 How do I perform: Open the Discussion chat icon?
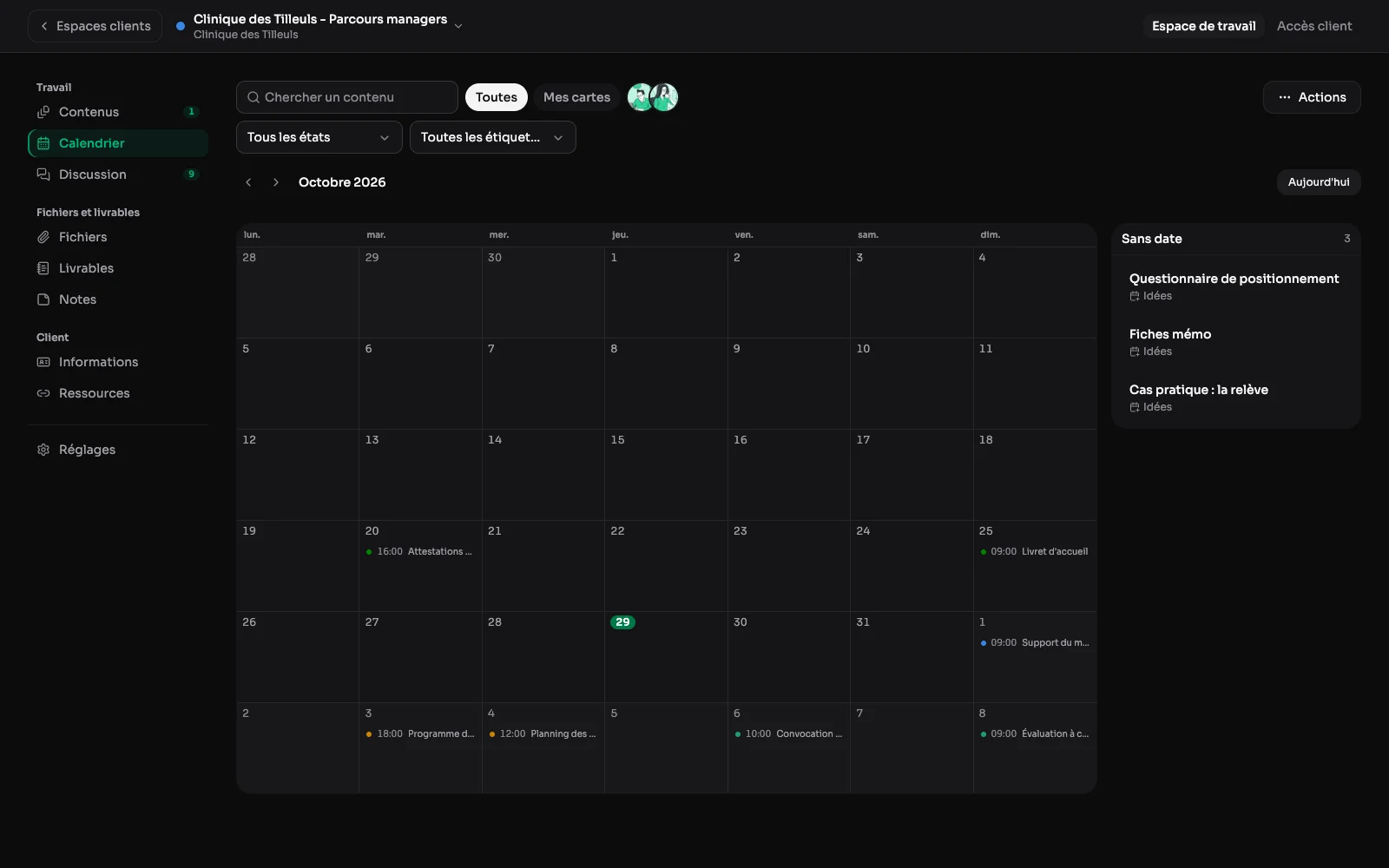click(x=43, y=174)
